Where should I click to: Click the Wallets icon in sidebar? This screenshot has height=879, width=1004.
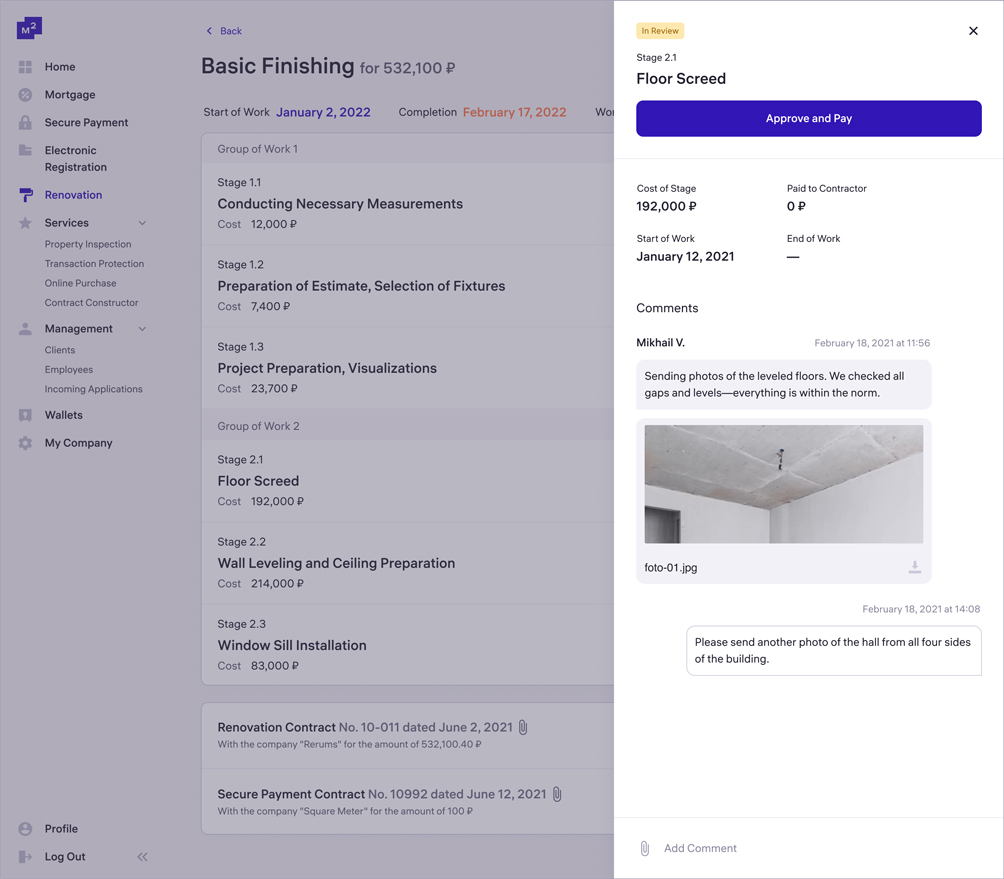(x=26, y=415)
